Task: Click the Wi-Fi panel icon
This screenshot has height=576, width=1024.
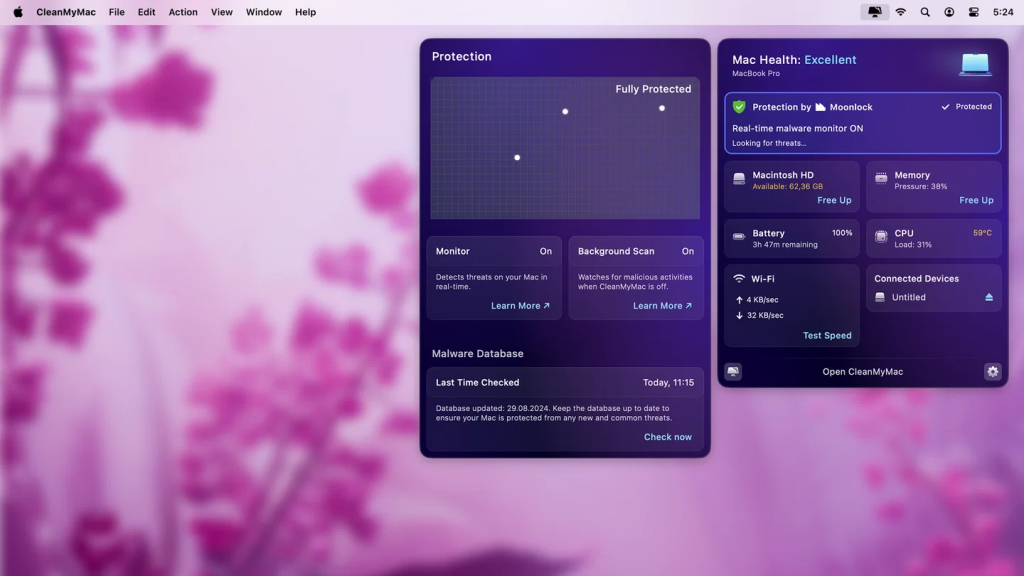Action: click(x=739, y=278)
